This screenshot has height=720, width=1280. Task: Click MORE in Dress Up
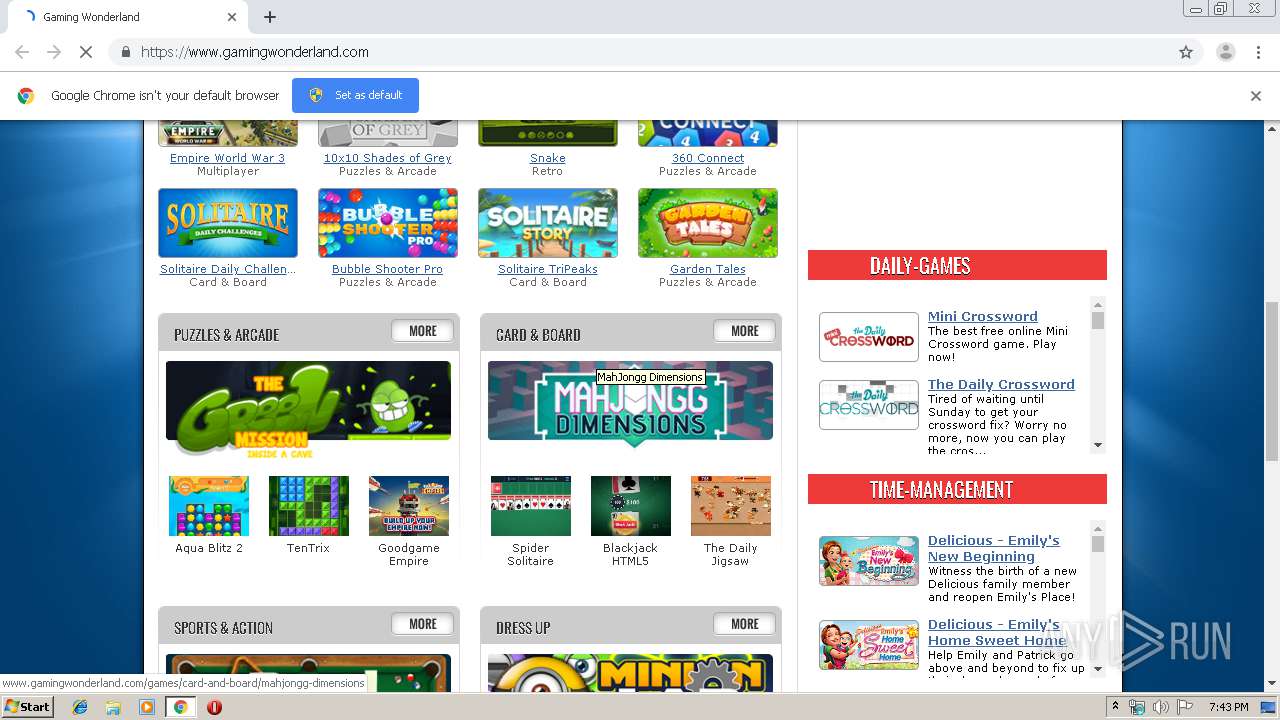745,624
